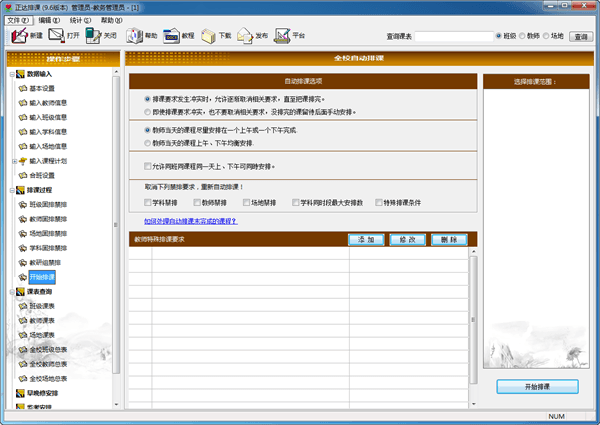Click the 打开 (Open) toolbar icon

coord(65,36)
